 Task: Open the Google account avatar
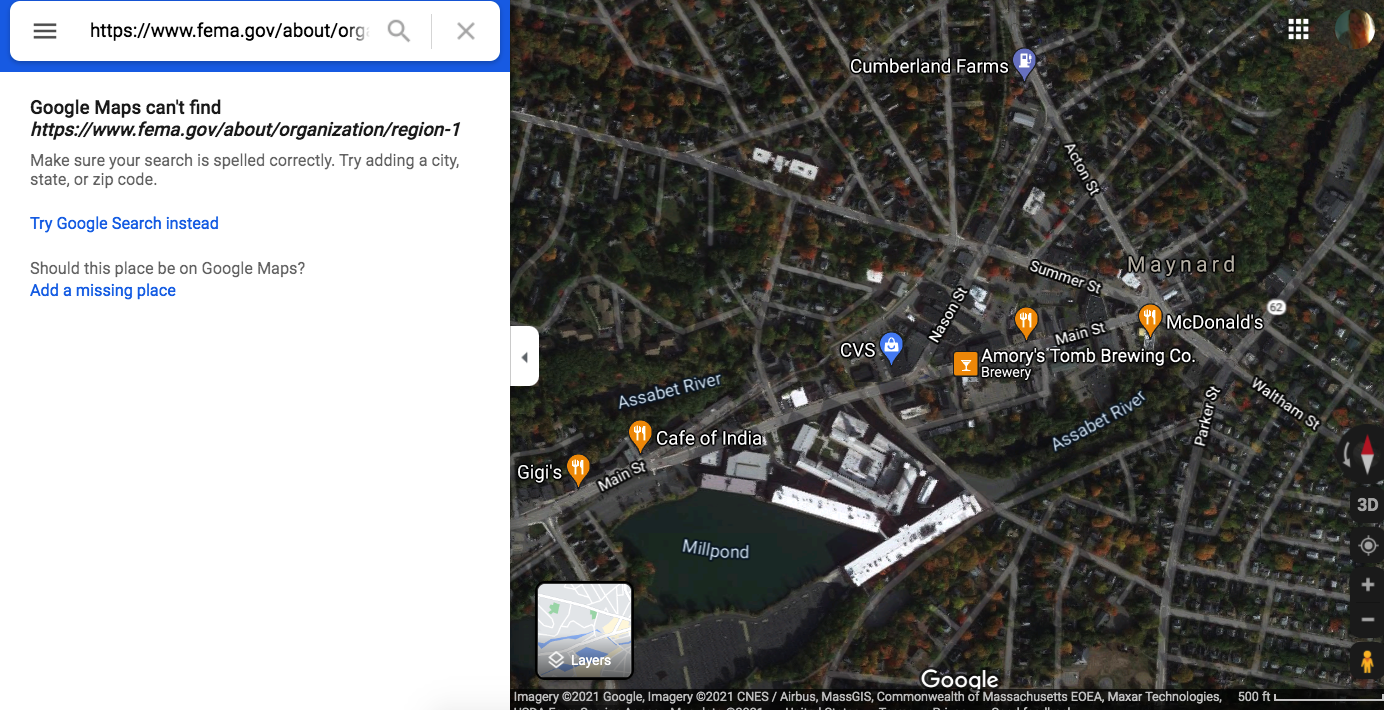(x=1355, y=29)
